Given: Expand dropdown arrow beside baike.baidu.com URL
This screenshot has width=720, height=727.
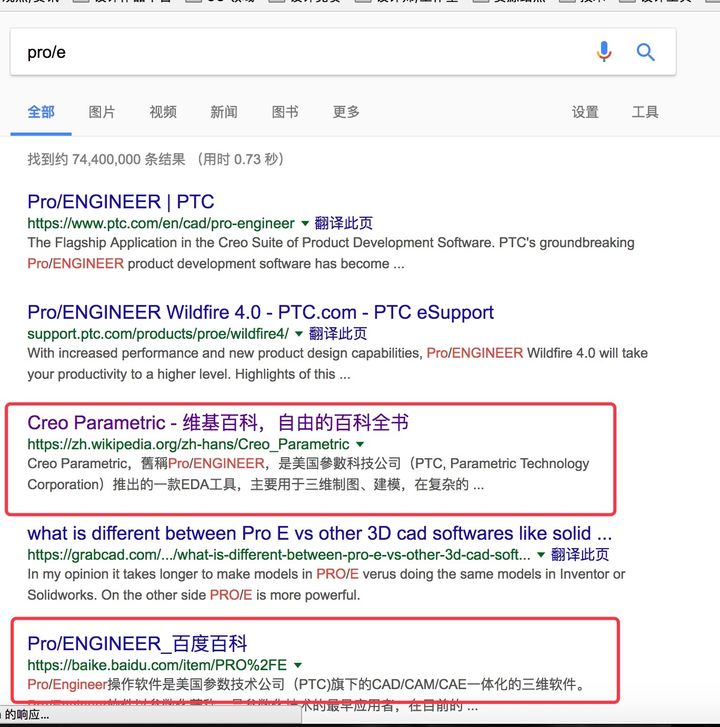Looking at the screenshot, I should point(298,665).
